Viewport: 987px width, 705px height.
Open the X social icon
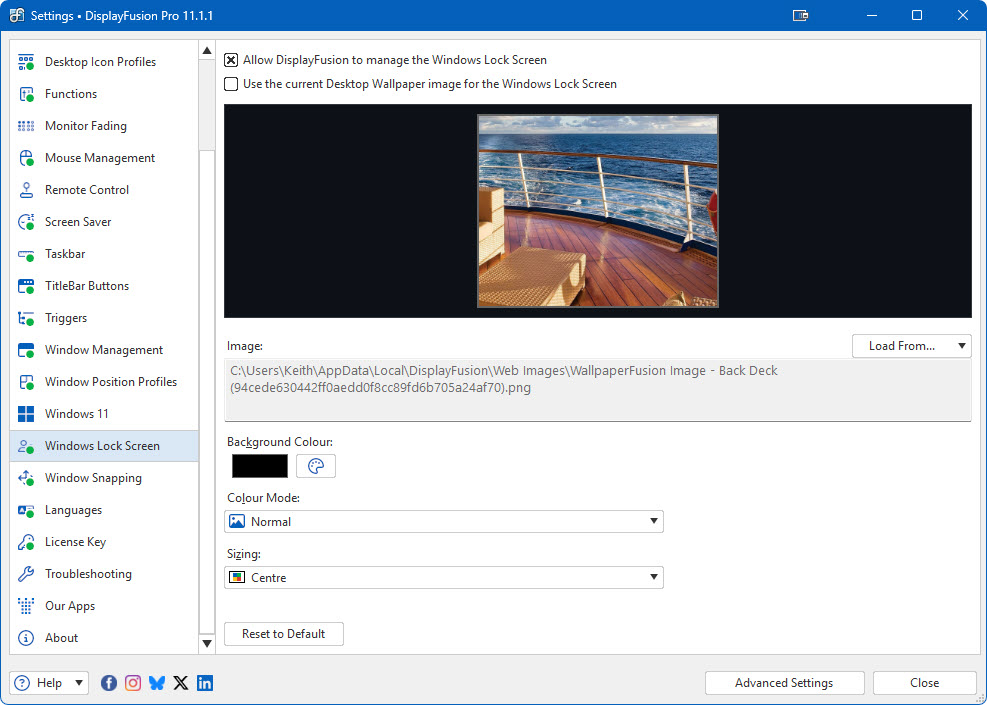coord(181,683)
